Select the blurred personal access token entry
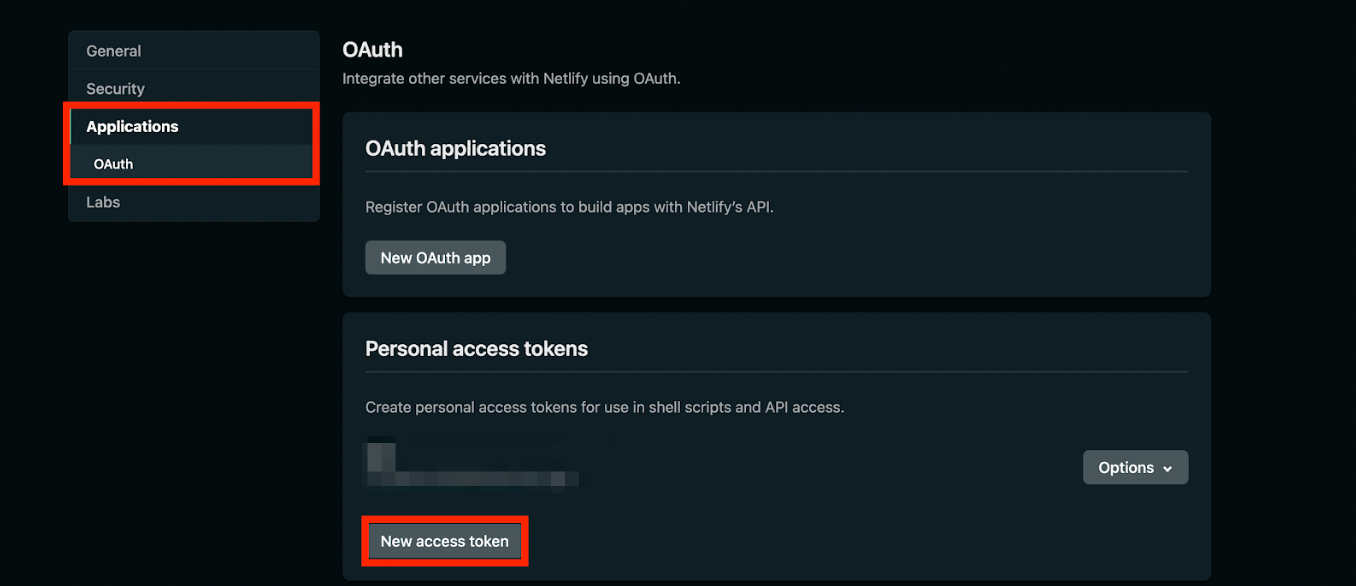 (470, 467)
